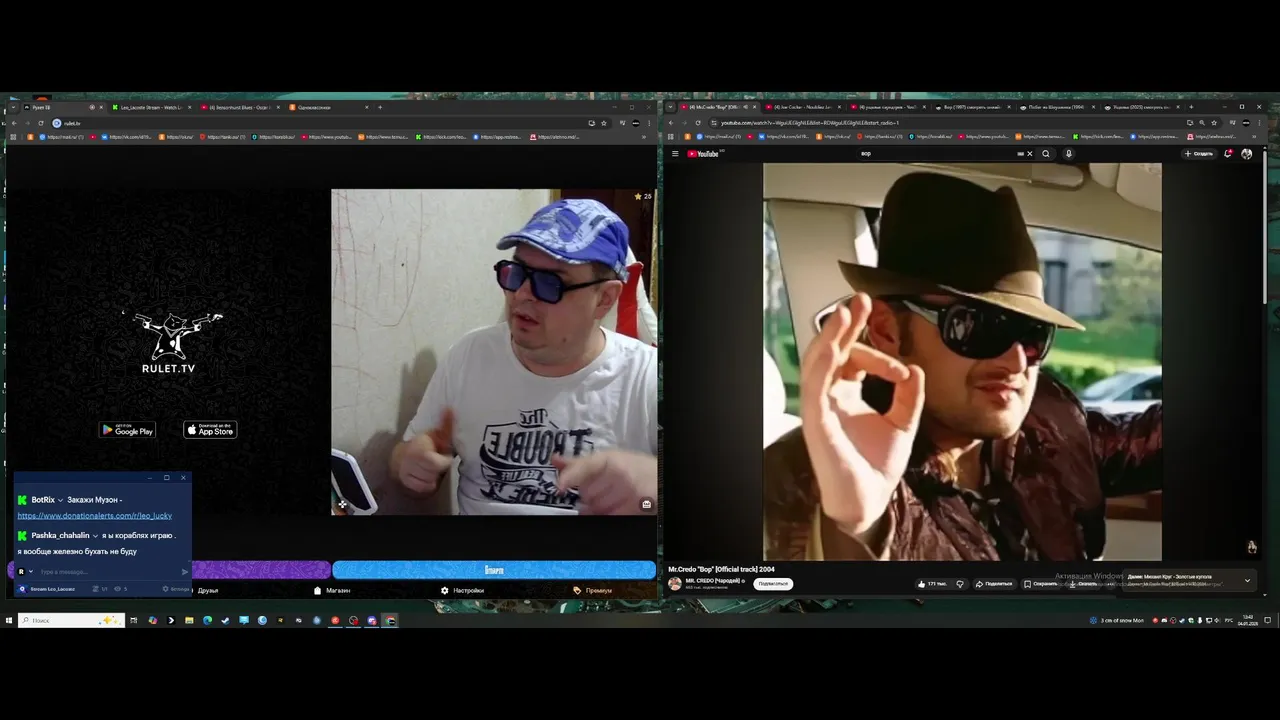
Task: Expand the playlist panel chevron
Action: pos(1247,580)
